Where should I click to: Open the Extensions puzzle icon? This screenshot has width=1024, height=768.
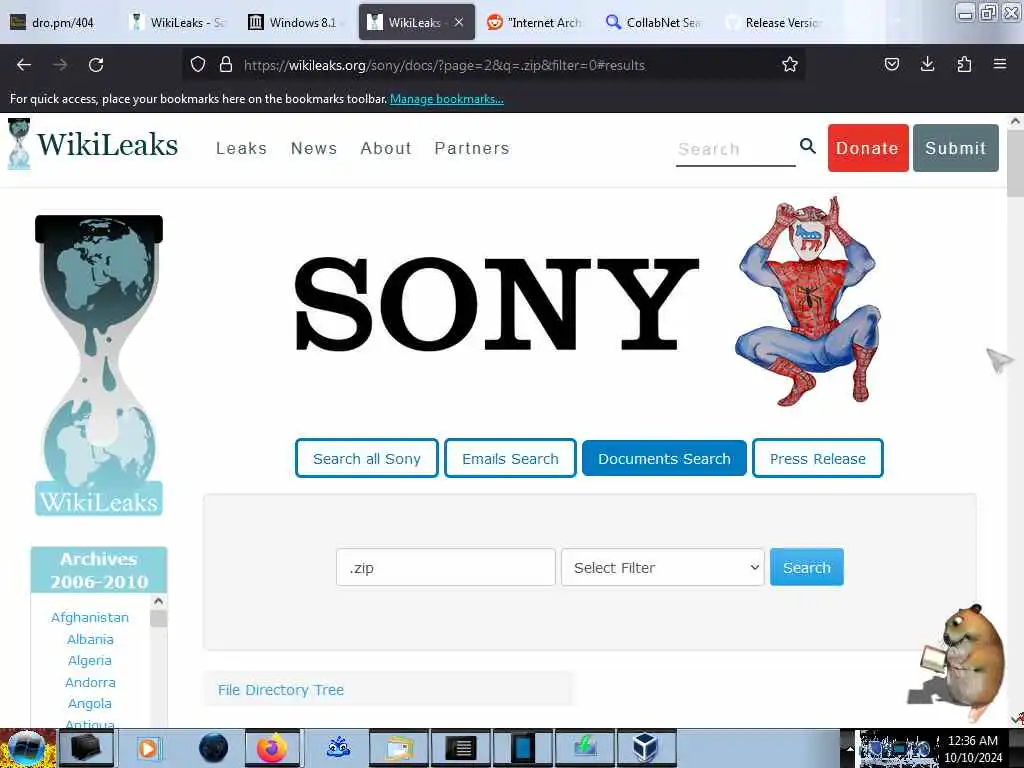coord(964,64)
